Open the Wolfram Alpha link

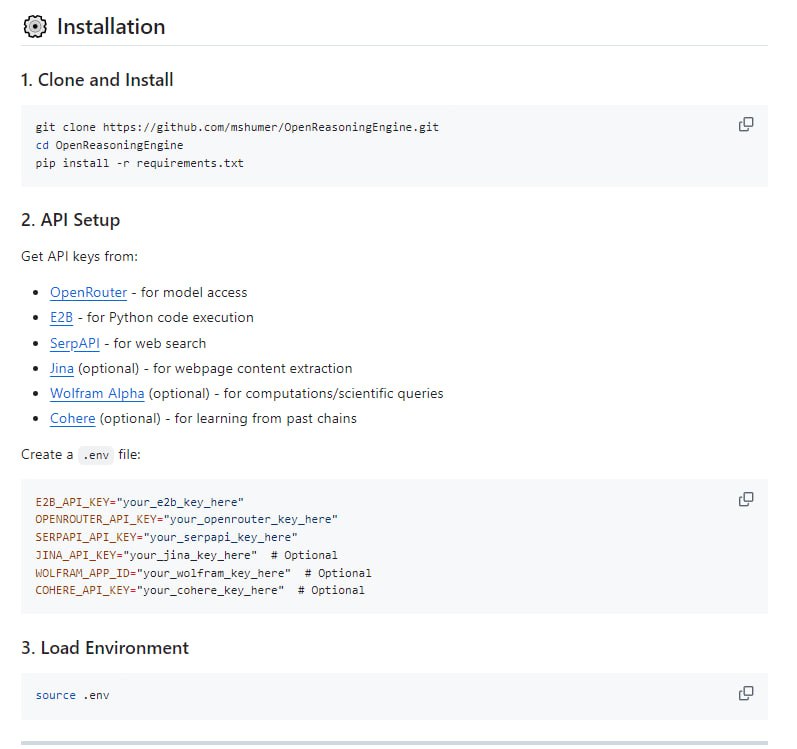97,393
